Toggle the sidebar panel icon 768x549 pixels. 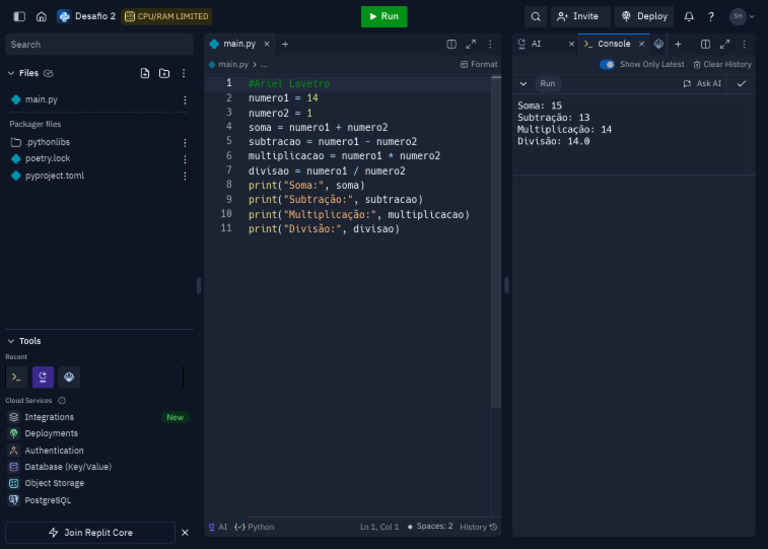pyautogui.click(x=19, y=16)
